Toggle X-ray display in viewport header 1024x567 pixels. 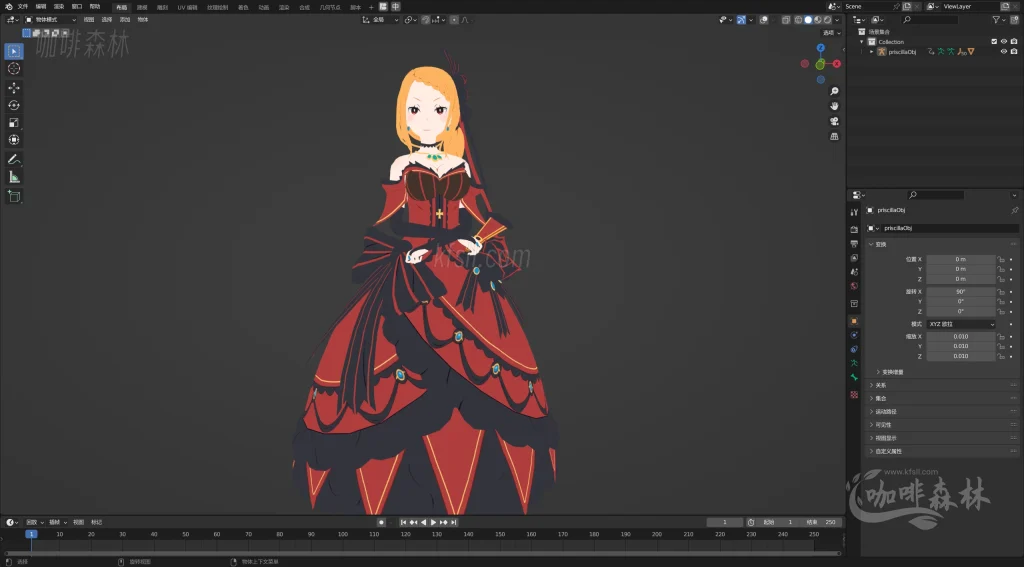(x=786, y=20)
